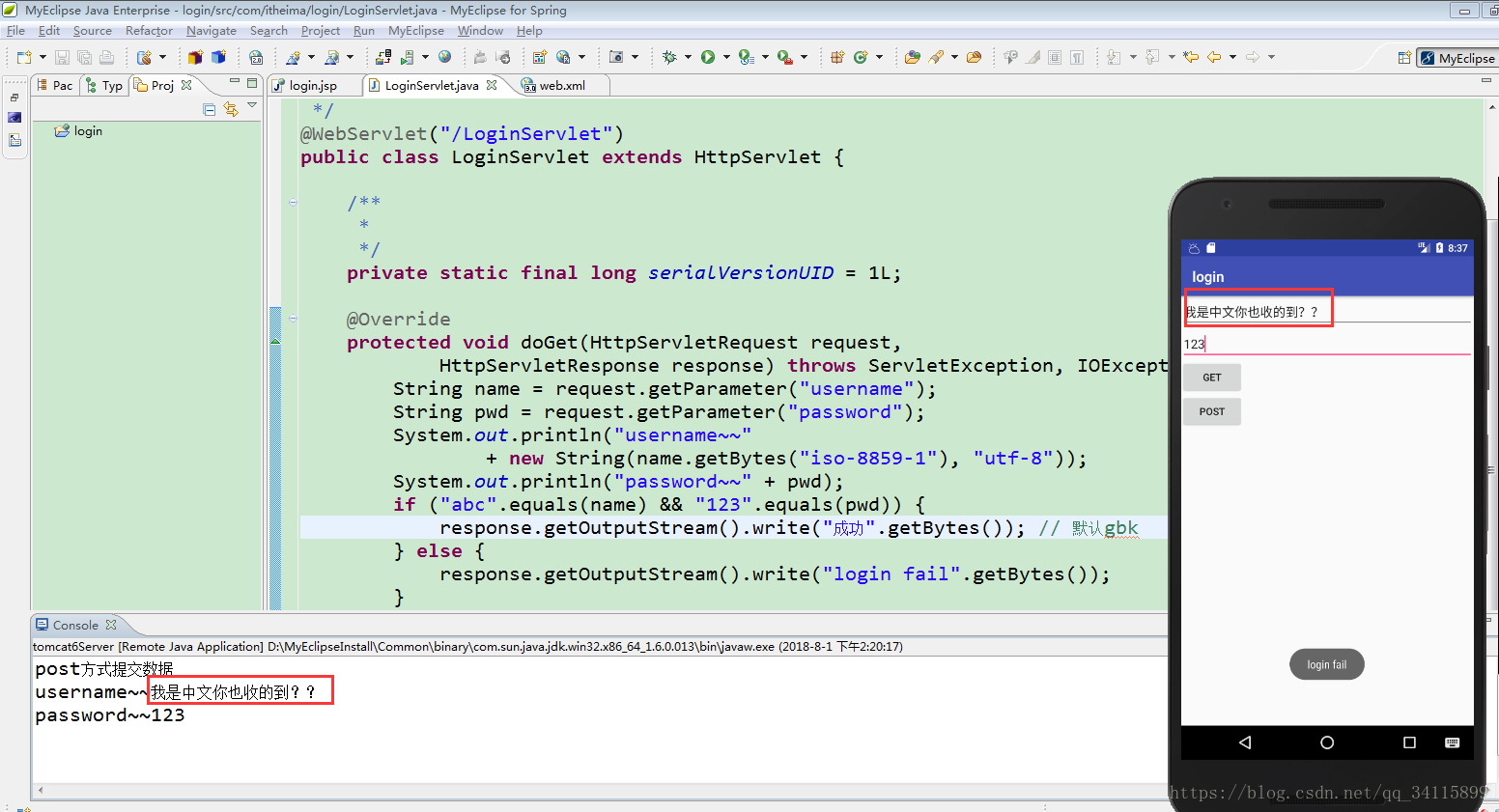Minimize the project explorer panel
The image size is (1499, 812).
click(x=235, y=82)
